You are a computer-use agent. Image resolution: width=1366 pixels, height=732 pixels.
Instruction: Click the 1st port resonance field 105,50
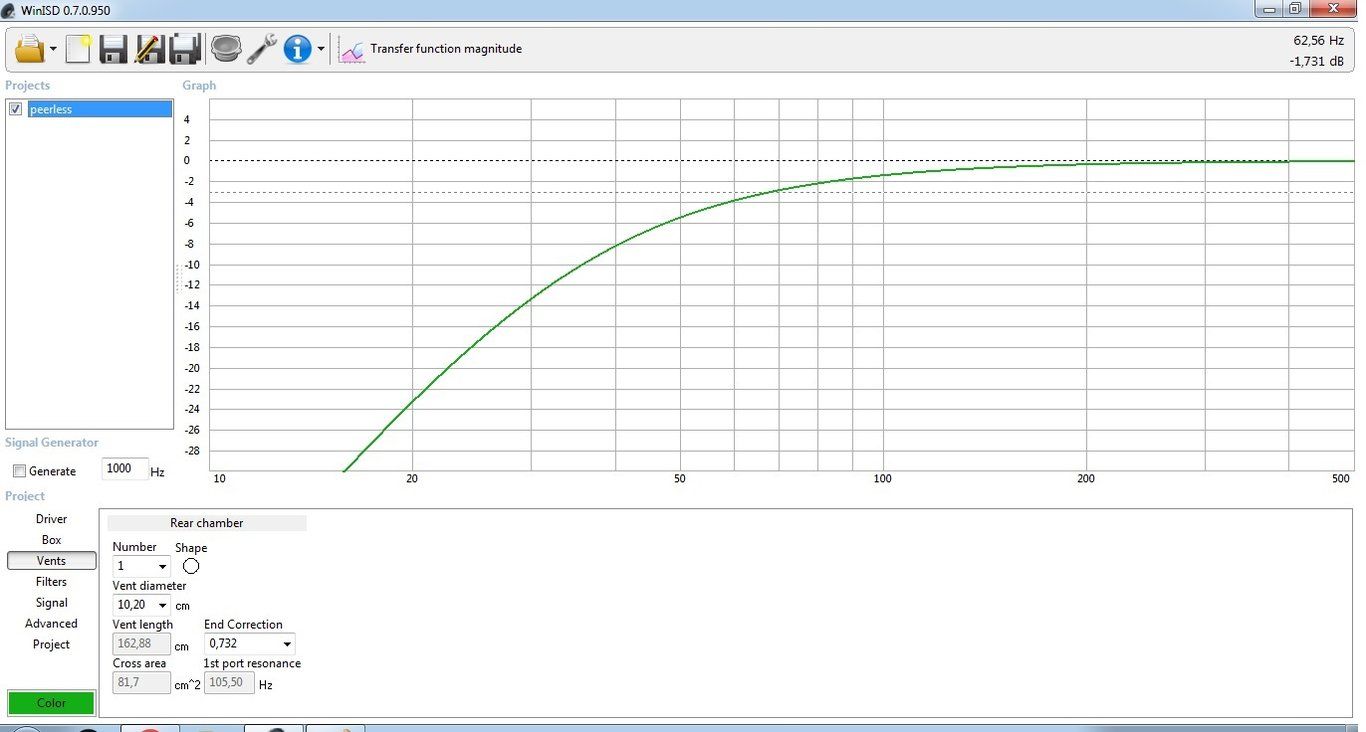coord(229,683)
